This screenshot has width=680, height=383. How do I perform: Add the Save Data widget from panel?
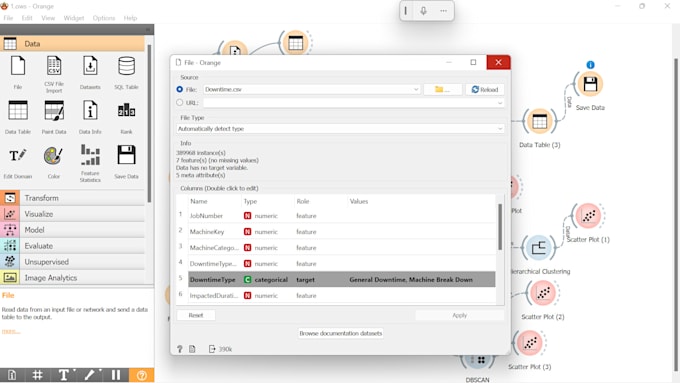pyautogui.click(x=126, y=162)
